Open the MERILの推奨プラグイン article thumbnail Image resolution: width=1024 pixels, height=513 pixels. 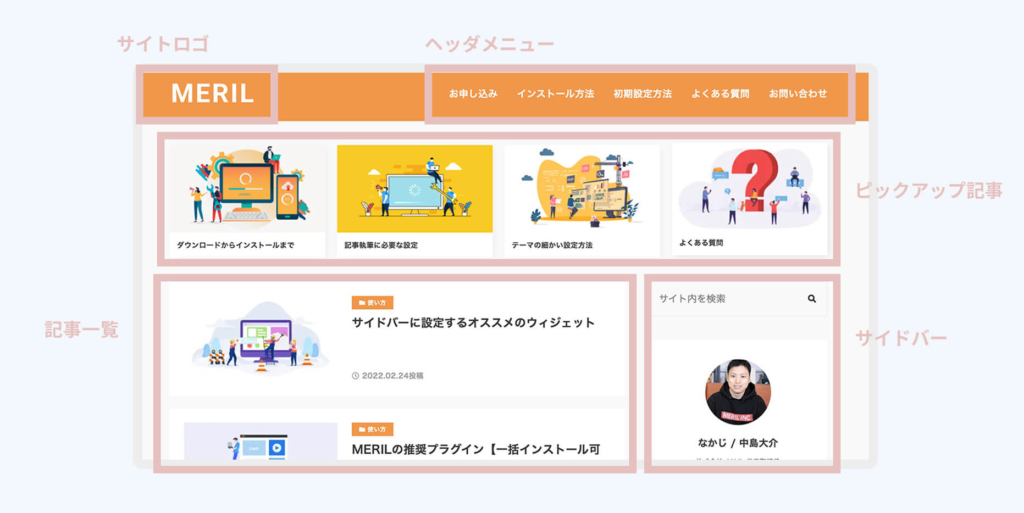(261, 441)
